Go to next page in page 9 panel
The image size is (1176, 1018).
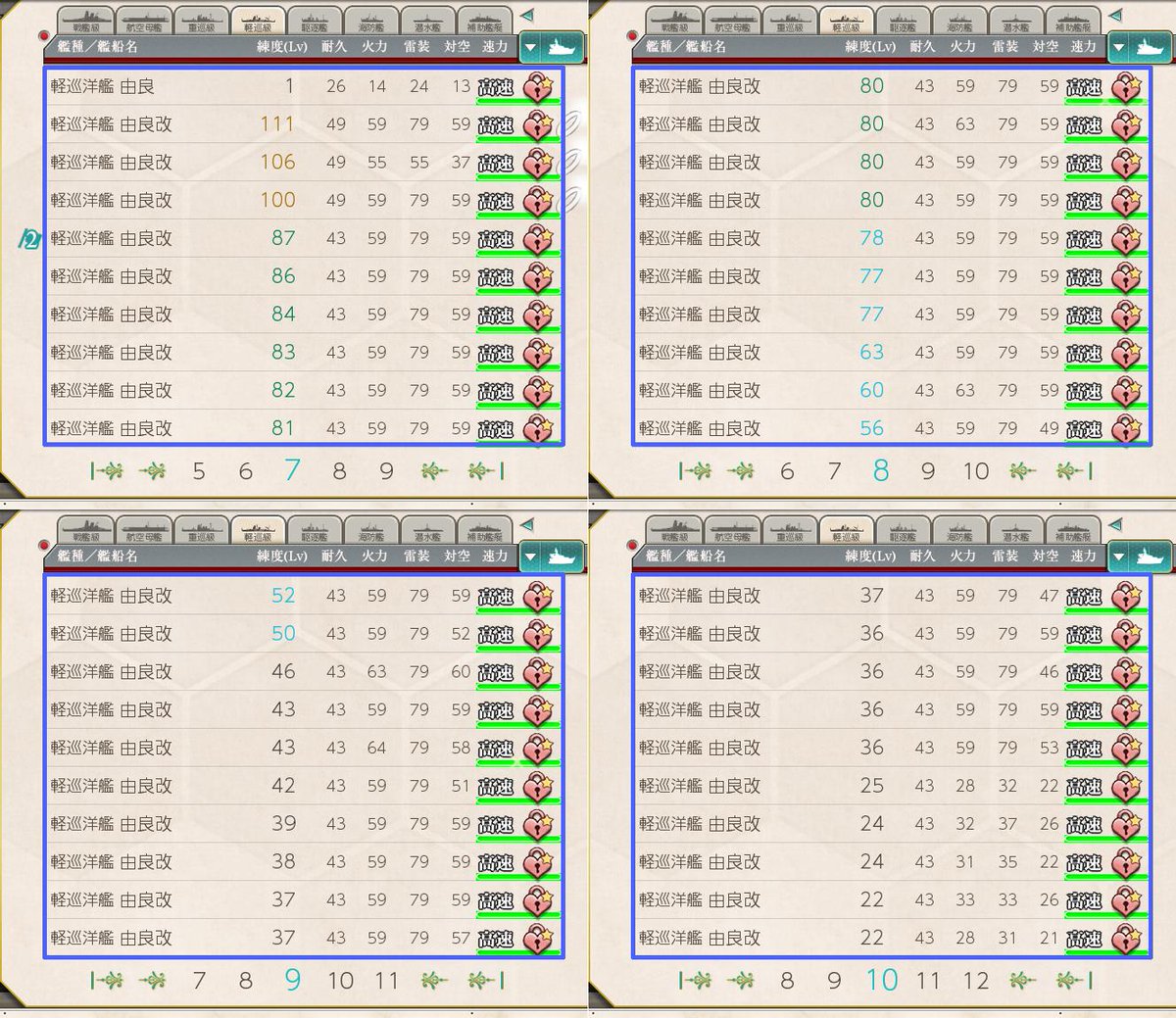pyautogui.click(x=434, y=980)
